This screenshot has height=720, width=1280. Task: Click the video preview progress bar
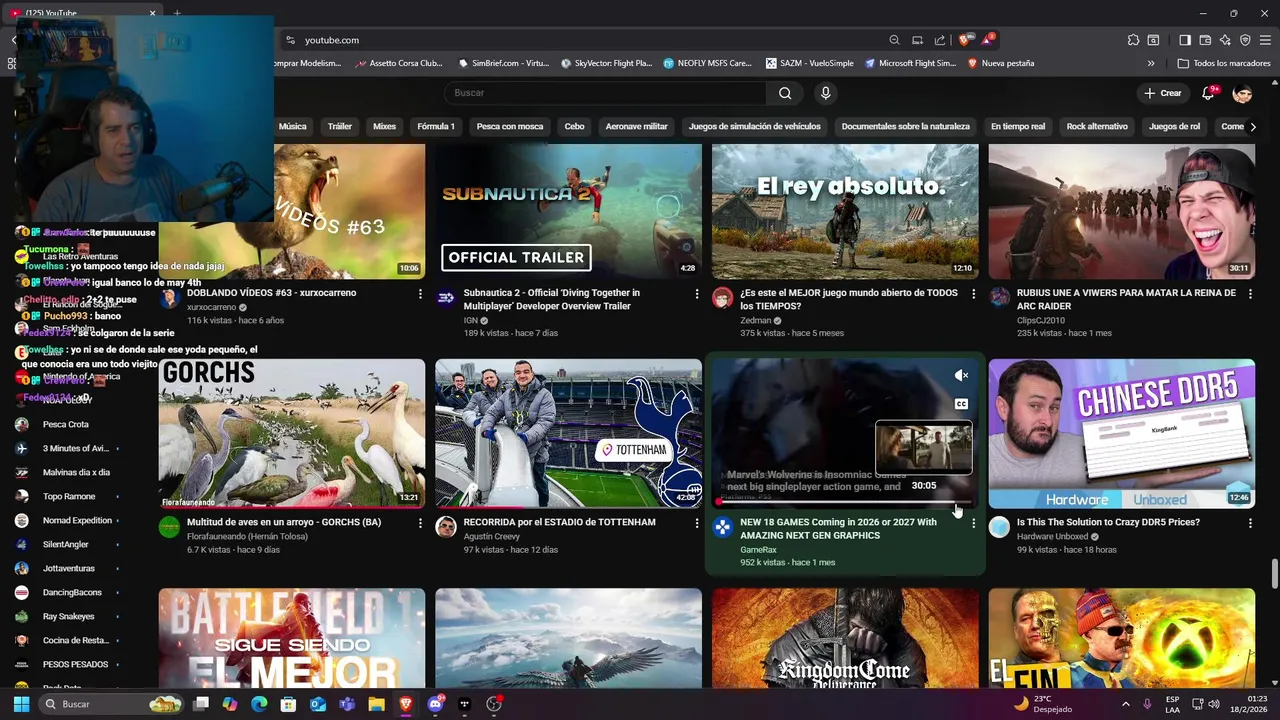point(845,503)
